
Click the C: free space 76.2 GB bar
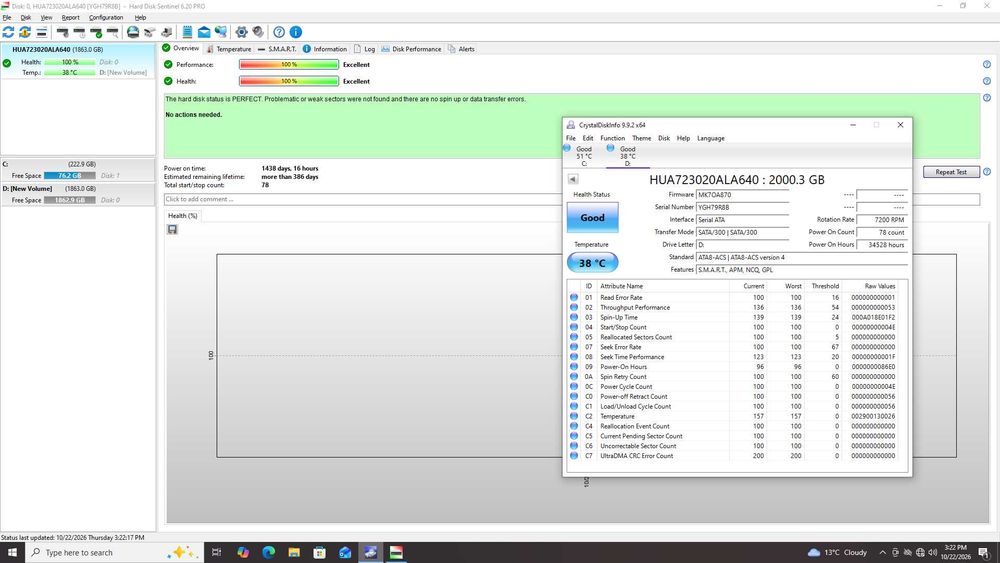coord(70,175)
